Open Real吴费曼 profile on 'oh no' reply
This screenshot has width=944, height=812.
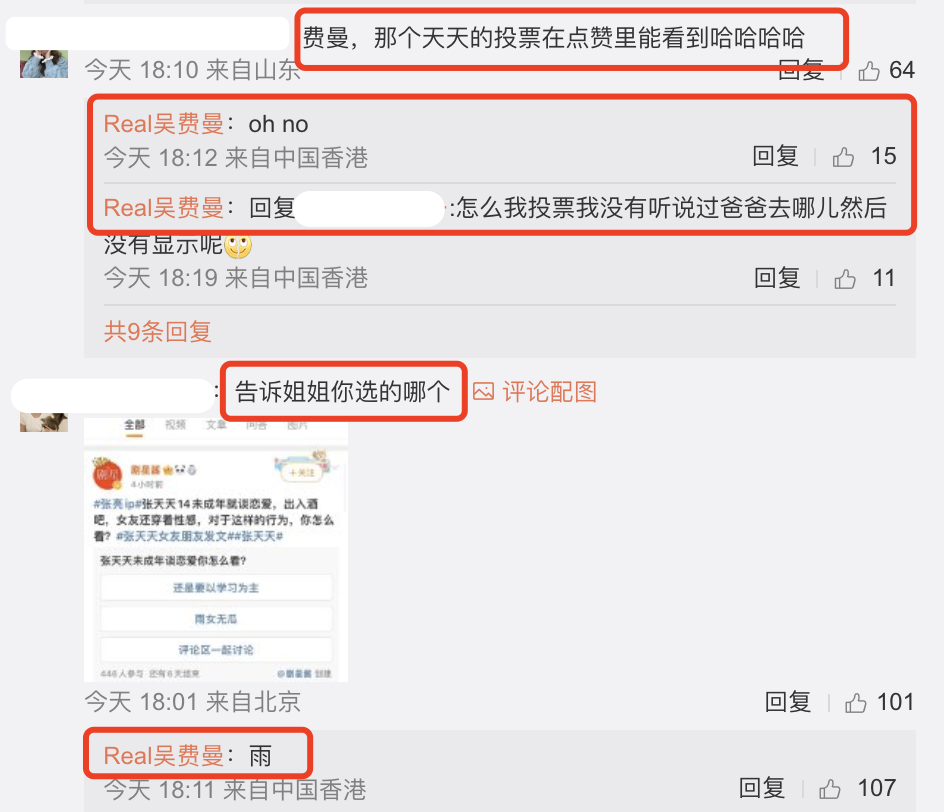click(164, 124)
